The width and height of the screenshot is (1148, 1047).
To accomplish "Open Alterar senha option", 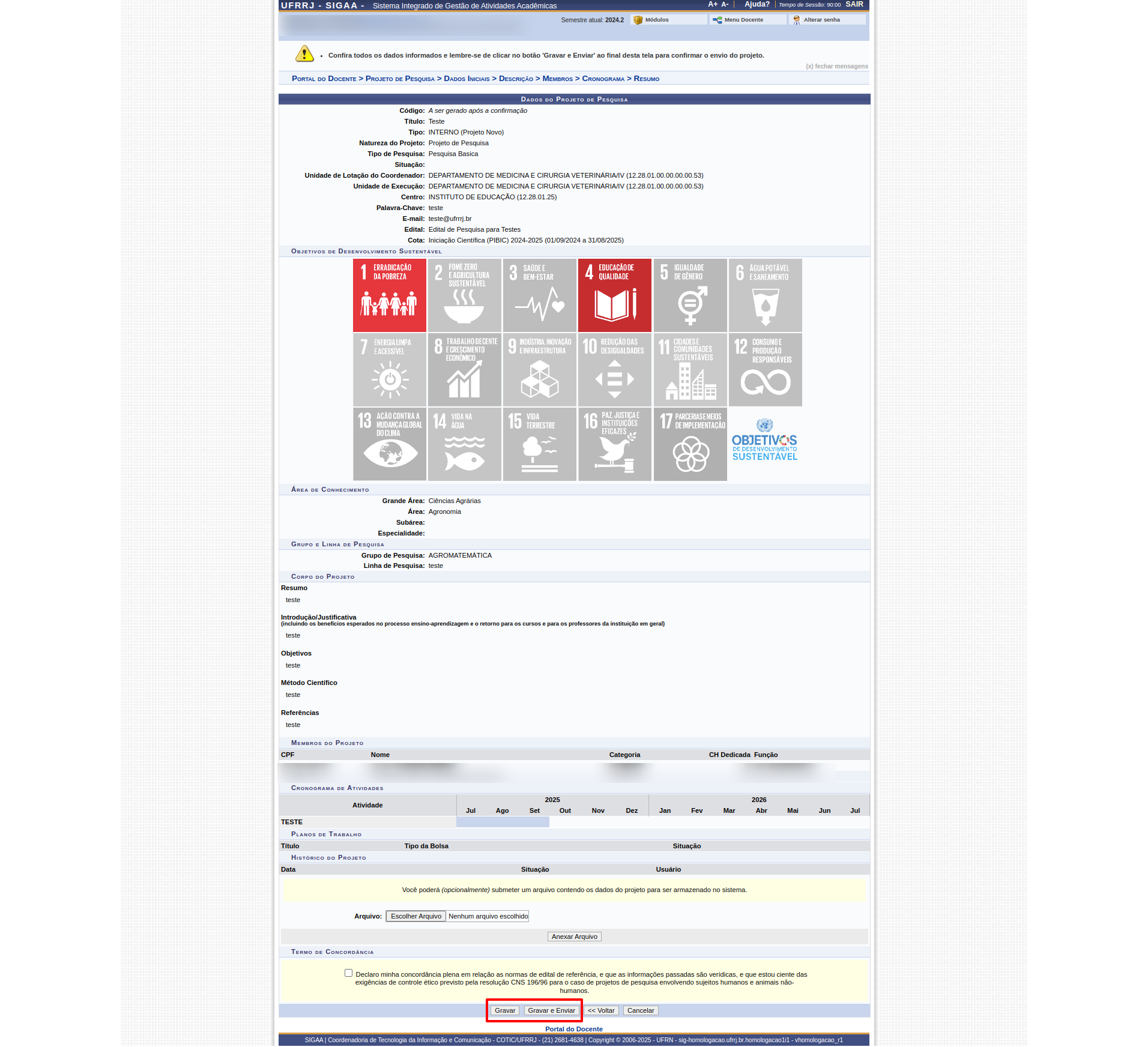I will tap(821, 20).
